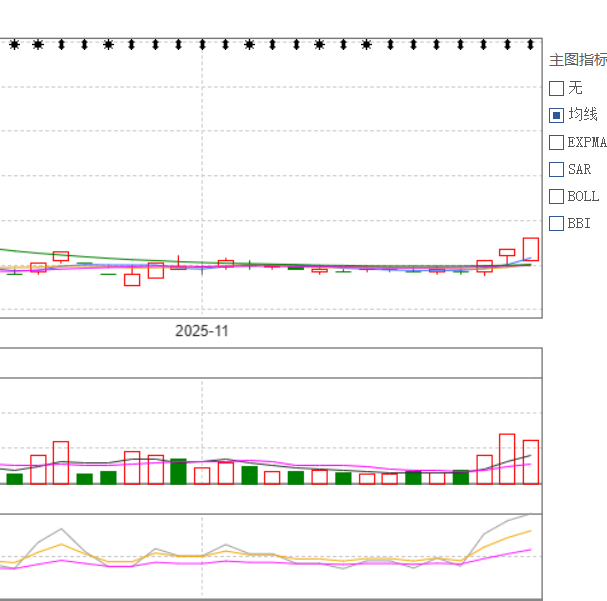Select the 无 (none) indicator checkbox
This screenshot has width=607, height=601.
coord(556,88)
